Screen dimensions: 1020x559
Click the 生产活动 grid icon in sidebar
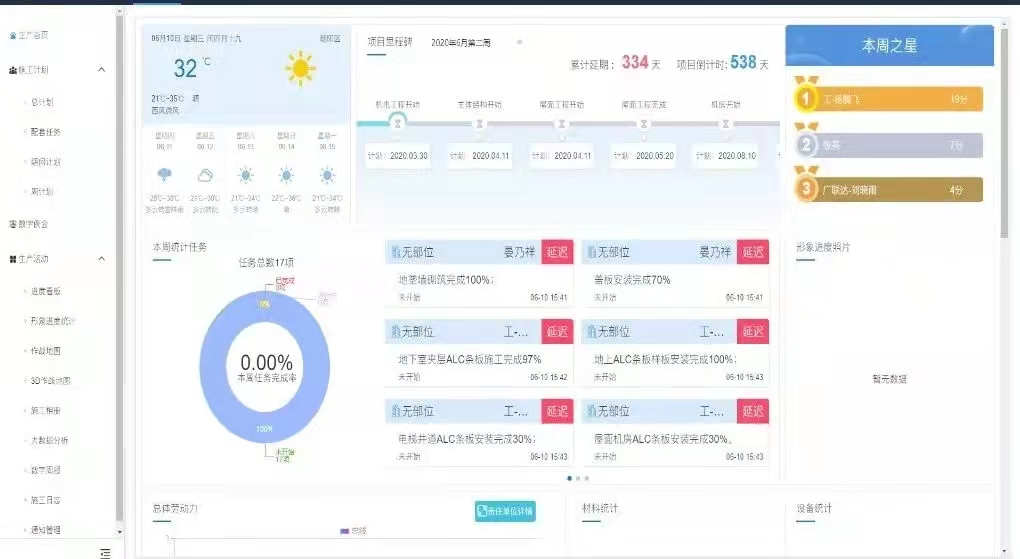pos(12,259)
